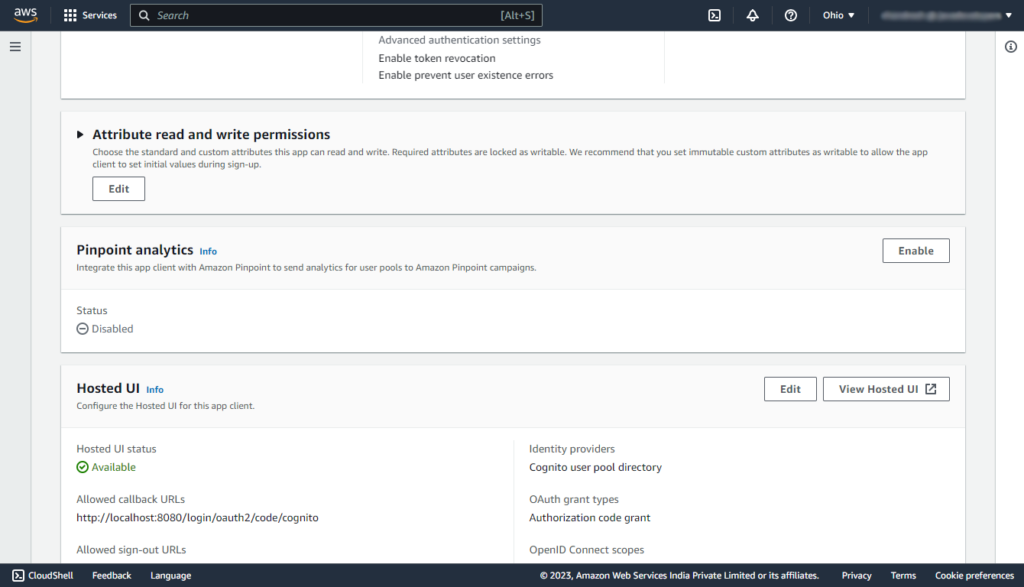
Task: Click the Pinpoint analytics Info link
Action: click(x=207, y=250)
